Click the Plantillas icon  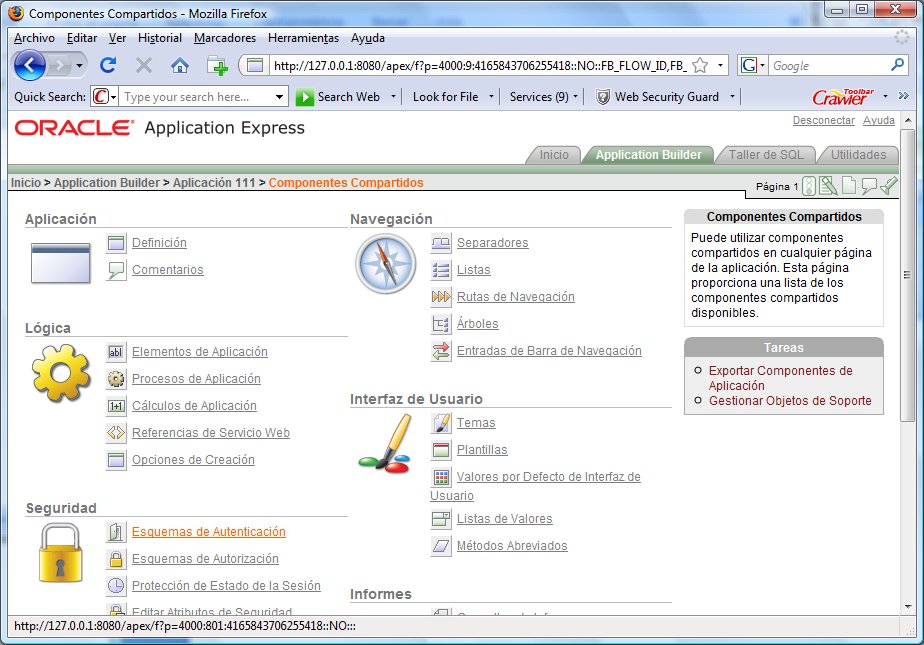coord(441,450)
